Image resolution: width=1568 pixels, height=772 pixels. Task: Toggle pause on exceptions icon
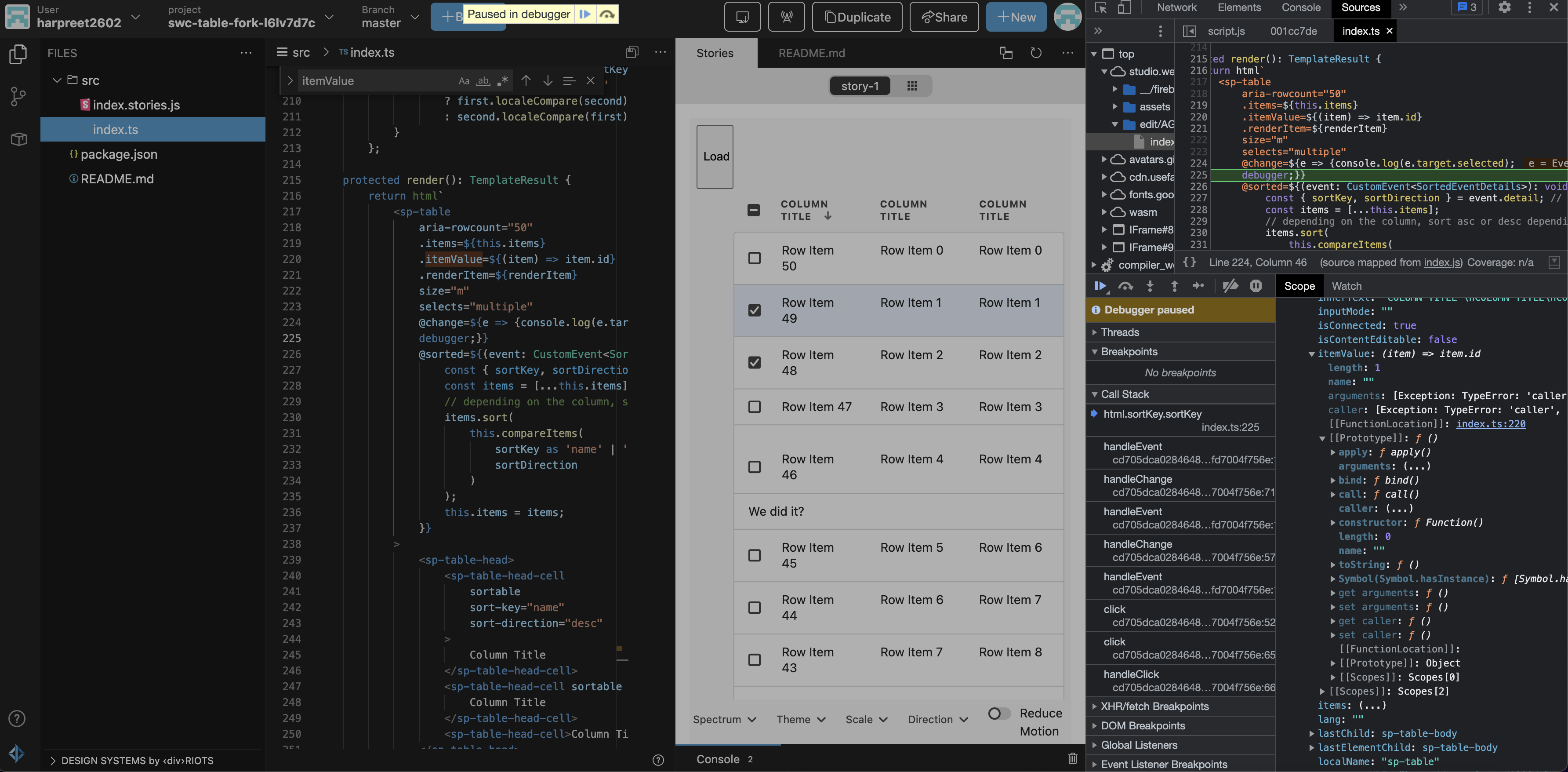click(1256, 286)
